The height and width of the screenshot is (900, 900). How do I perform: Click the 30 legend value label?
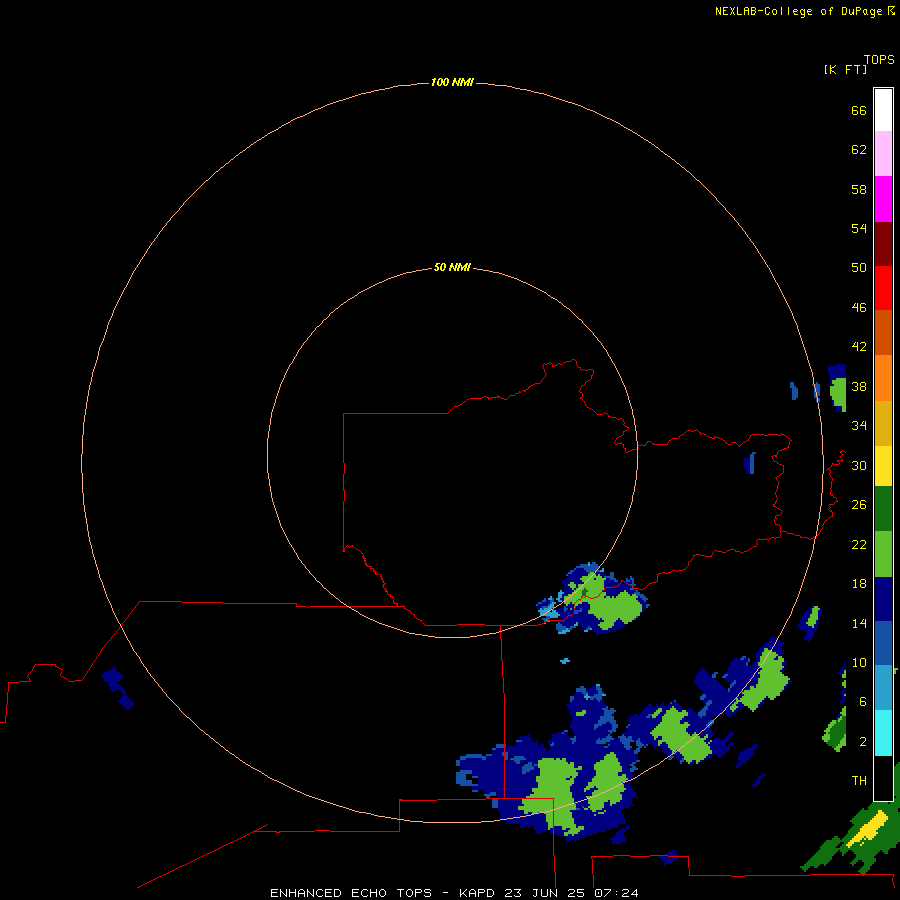tap(859, 465)
